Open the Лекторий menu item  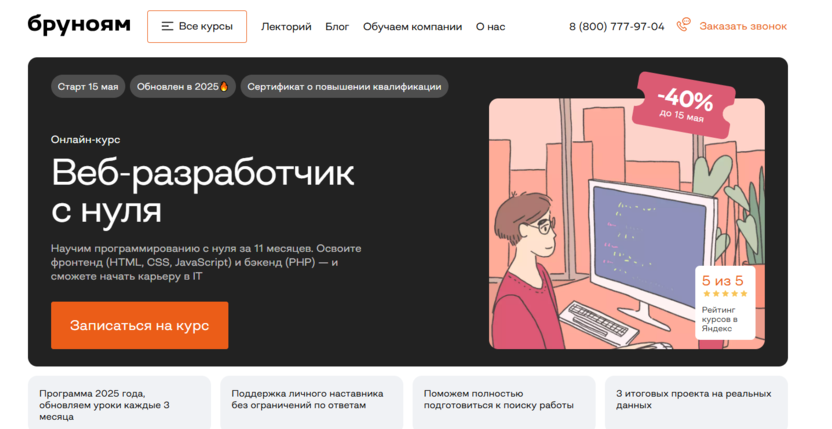click(286, 27)
